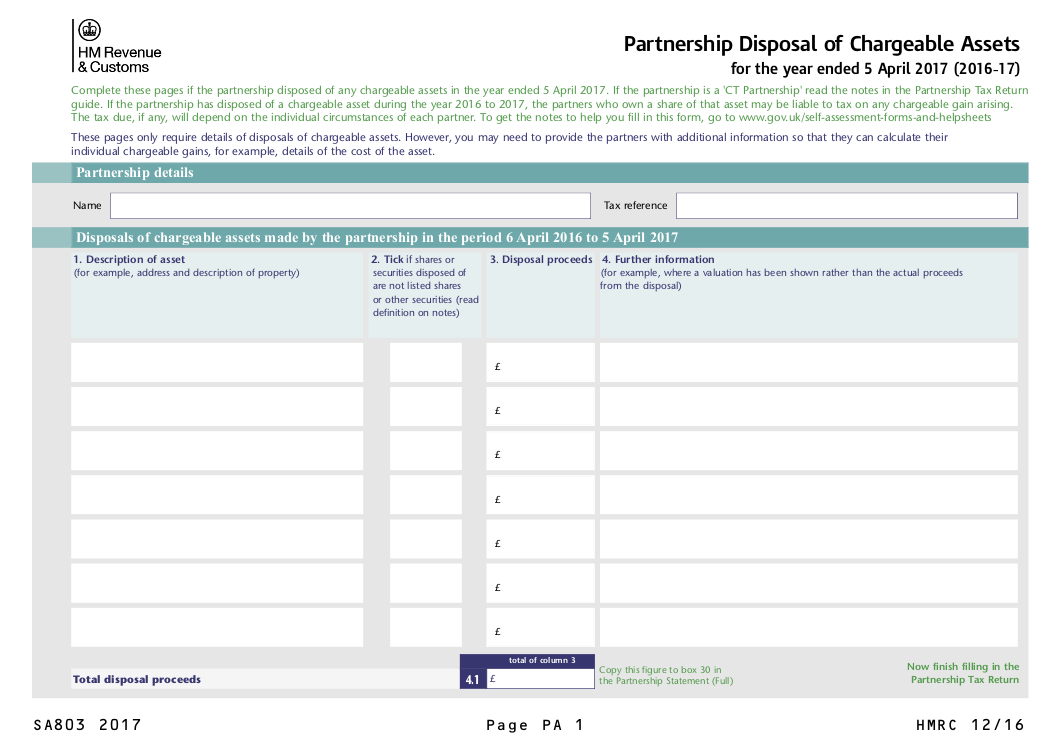Click second row Further information field
This screenshot has width=1061, height=750.
[809, 407]
